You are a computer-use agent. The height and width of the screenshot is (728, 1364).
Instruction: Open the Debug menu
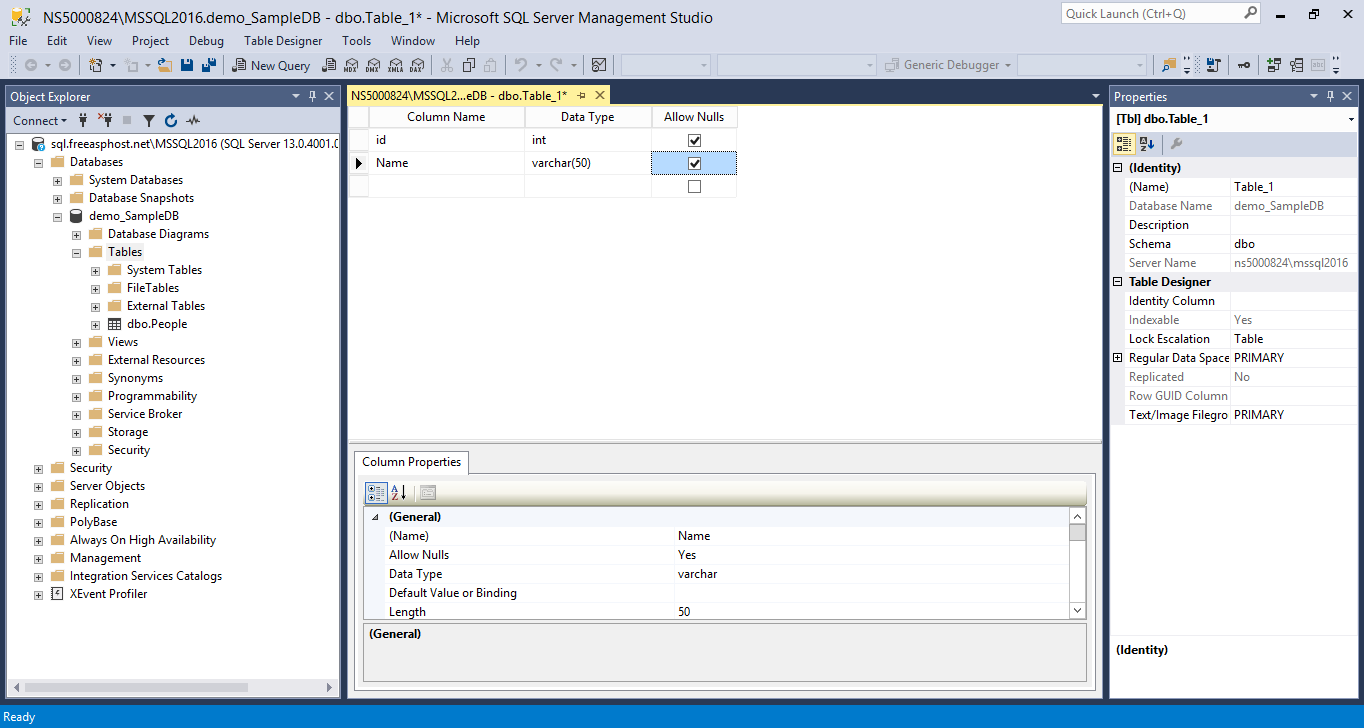click(206, 41)
